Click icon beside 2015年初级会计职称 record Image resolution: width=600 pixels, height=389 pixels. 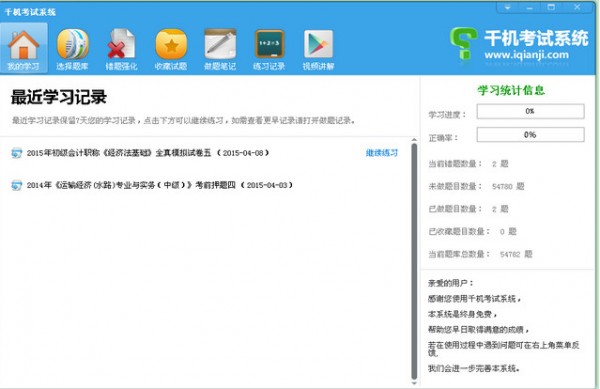coord(16,153)
